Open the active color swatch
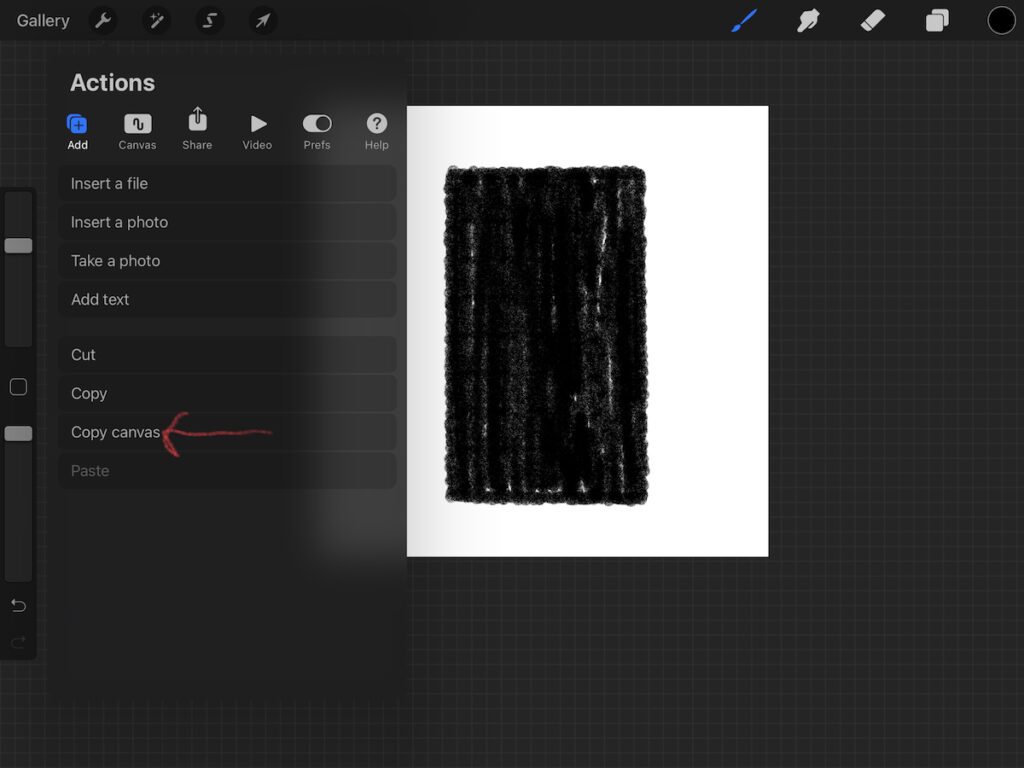Viewport: 1024px width, 768px height. 1001,20
